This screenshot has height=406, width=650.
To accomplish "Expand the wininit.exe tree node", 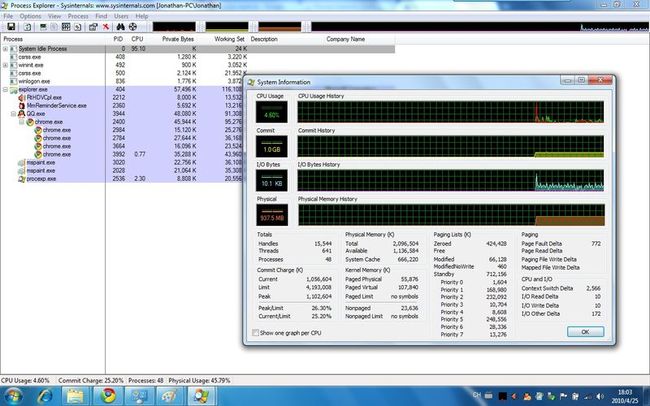I will (5, 65).
